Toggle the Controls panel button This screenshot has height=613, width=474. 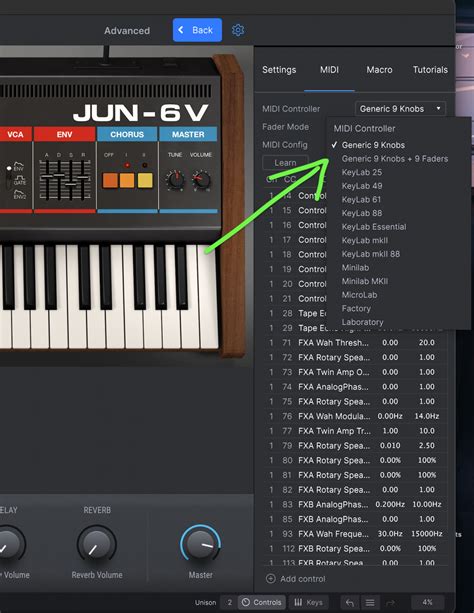262,602
